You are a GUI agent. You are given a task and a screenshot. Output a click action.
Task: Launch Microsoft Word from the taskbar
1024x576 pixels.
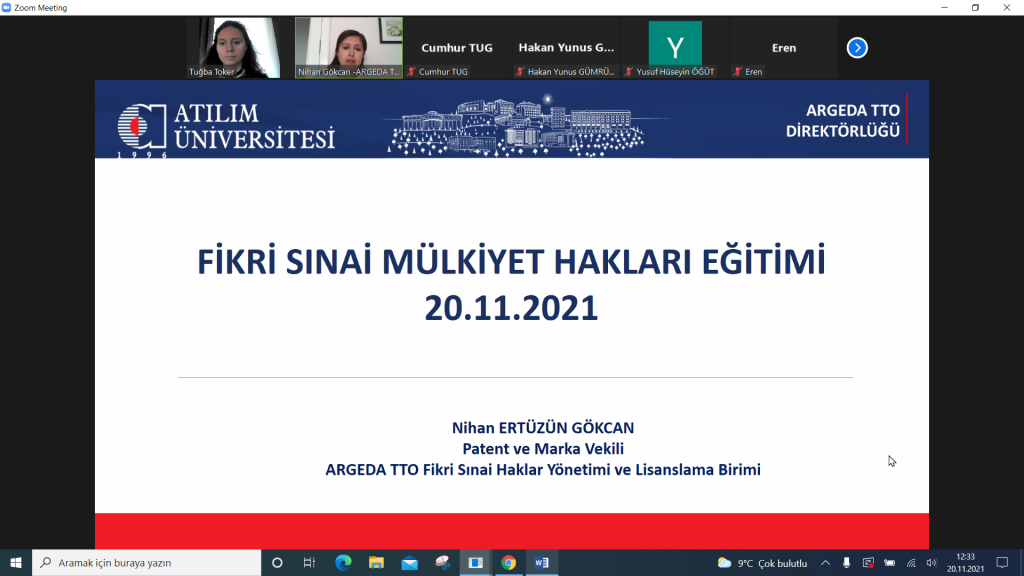click(x=542, y=562)
